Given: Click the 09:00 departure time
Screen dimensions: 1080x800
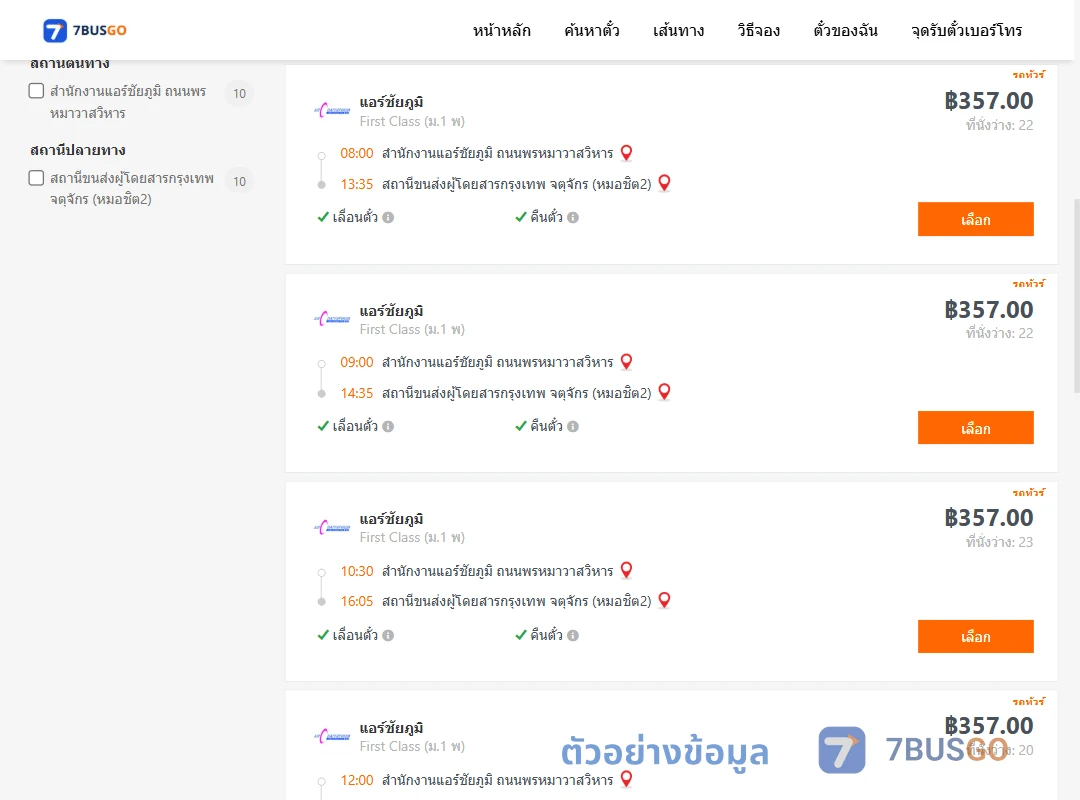Looking at the screenshot, I should click(x=357, y=362).
